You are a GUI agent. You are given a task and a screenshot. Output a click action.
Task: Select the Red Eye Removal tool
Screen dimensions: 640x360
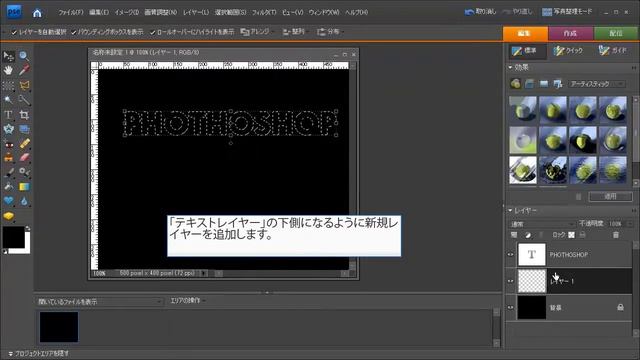click(x=9, y=144)
